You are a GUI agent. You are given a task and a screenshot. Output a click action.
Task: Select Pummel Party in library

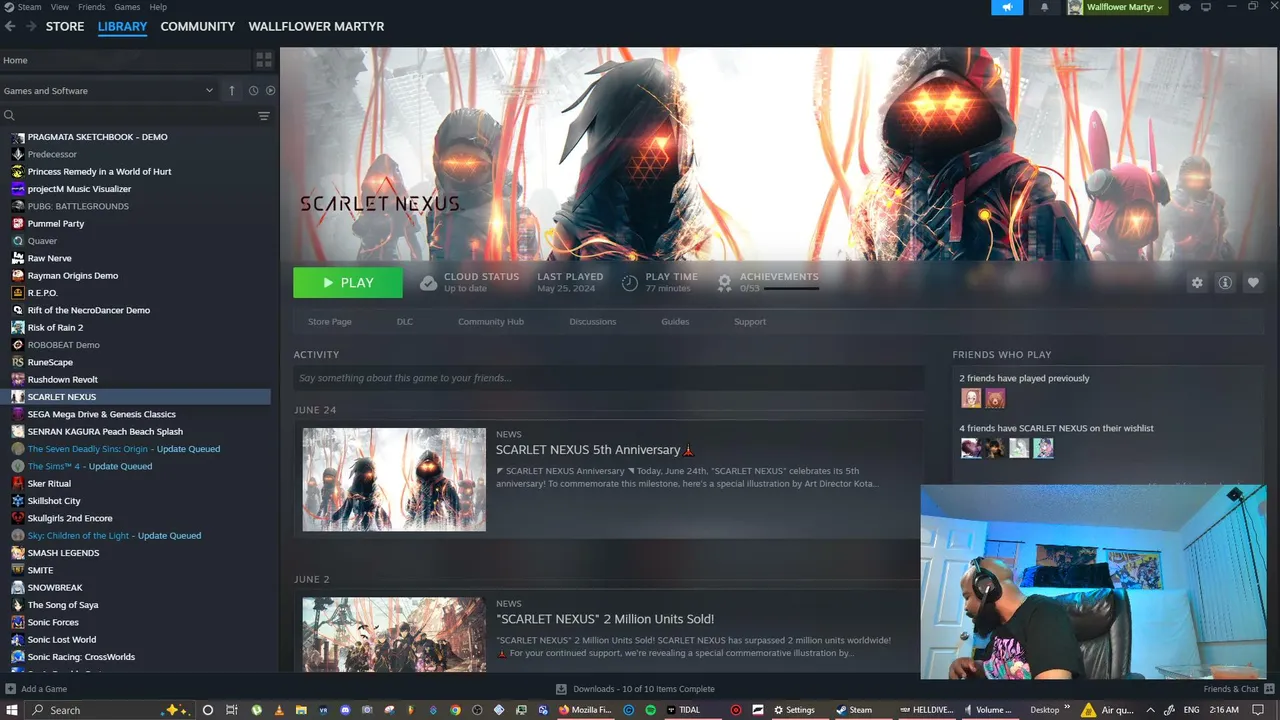[56, 224]
